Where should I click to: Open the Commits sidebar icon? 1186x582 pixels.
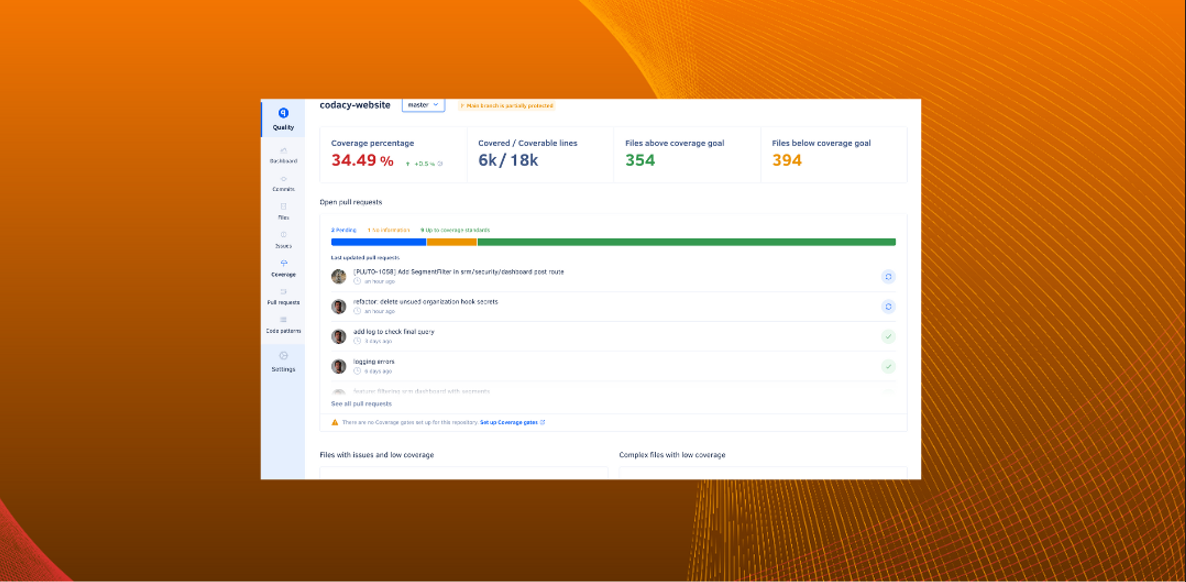(x=284, y=179)
